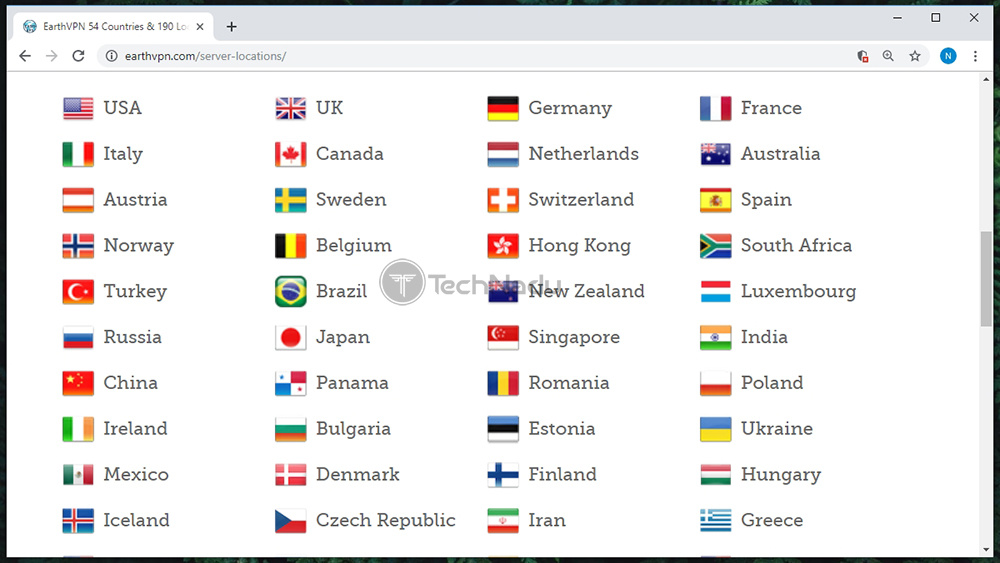Click the browser forward arrow
Screen dimensions: 1000x563
pos(52,56)
